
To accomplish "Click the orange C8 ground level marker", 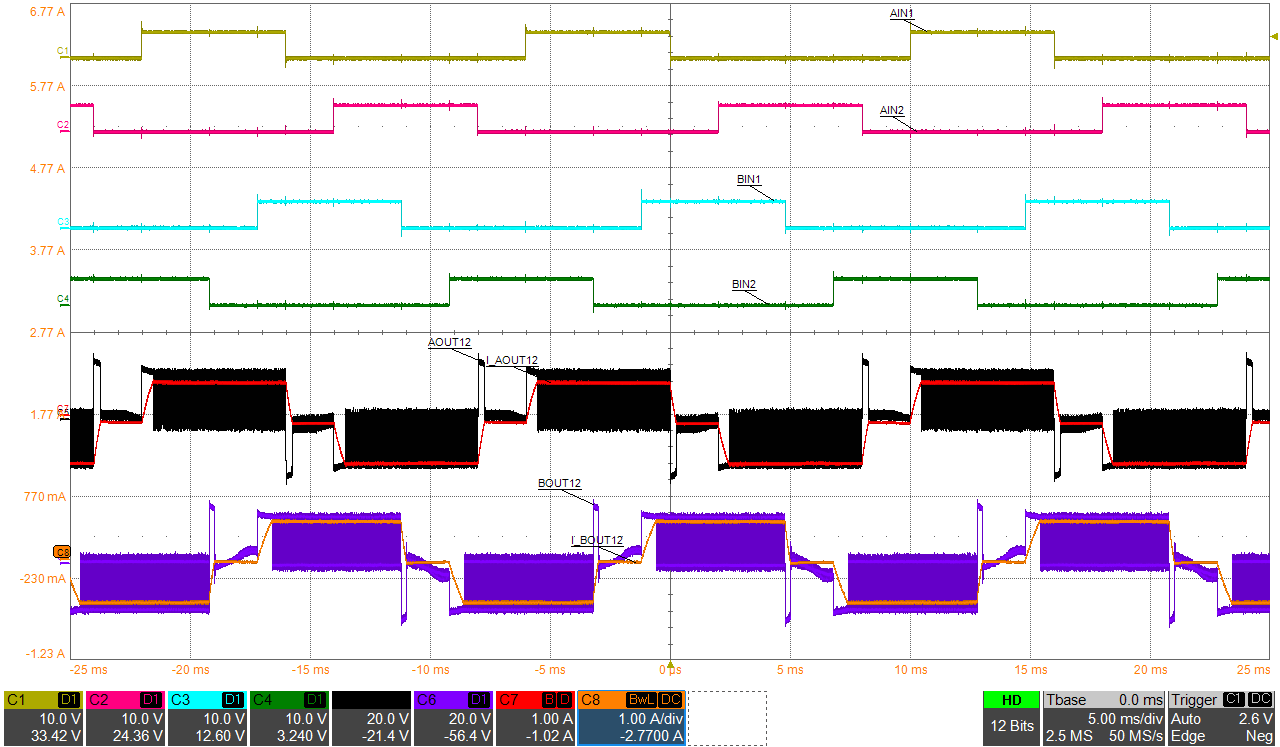I will [x=62, y=552].
